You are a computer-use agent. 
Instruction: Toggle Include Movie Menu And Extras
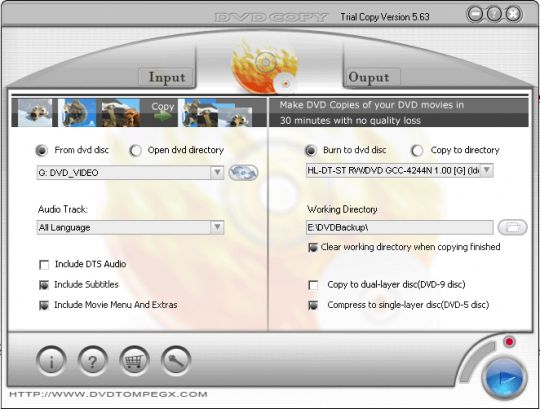pyautogui.click(x=44, y=305)
